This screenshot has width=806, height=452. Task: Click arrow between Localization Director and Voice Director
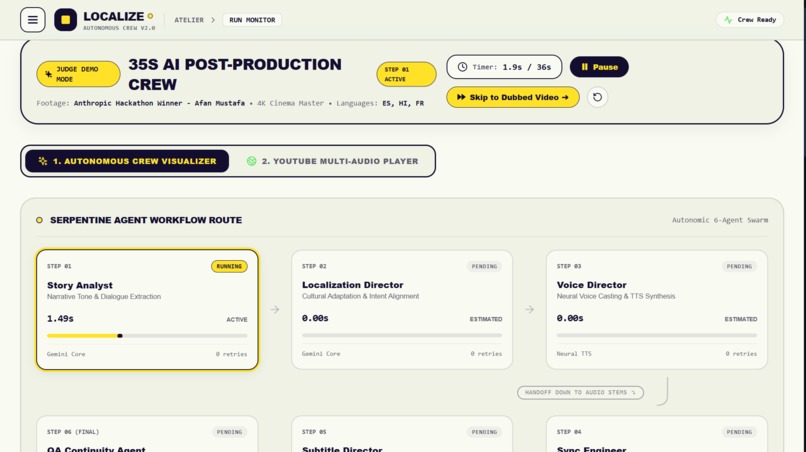[529, 310]
